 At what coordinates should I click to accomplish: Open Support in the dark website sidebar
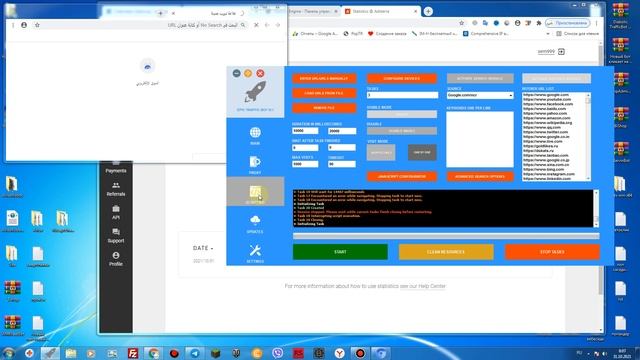point(116,236)
